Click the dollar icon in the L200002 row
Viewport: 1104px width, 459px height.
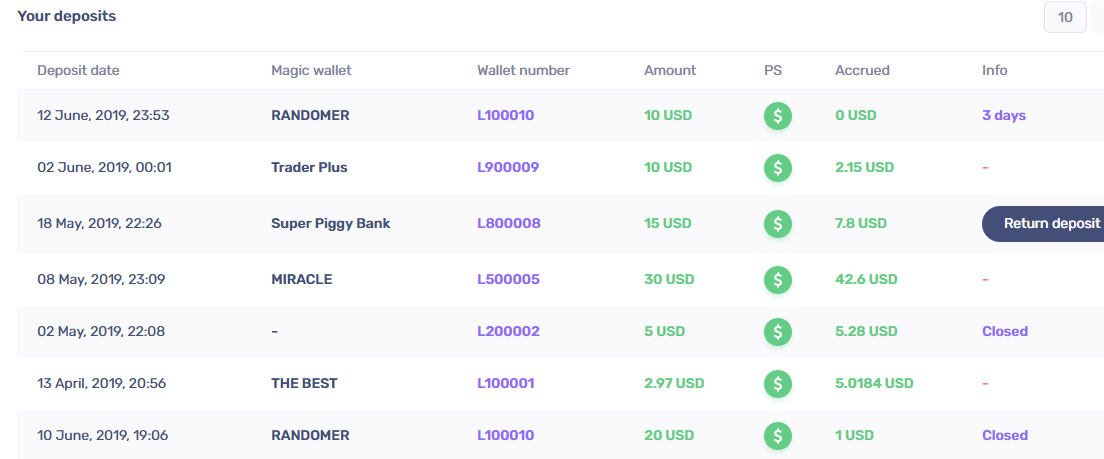point(778,331)
